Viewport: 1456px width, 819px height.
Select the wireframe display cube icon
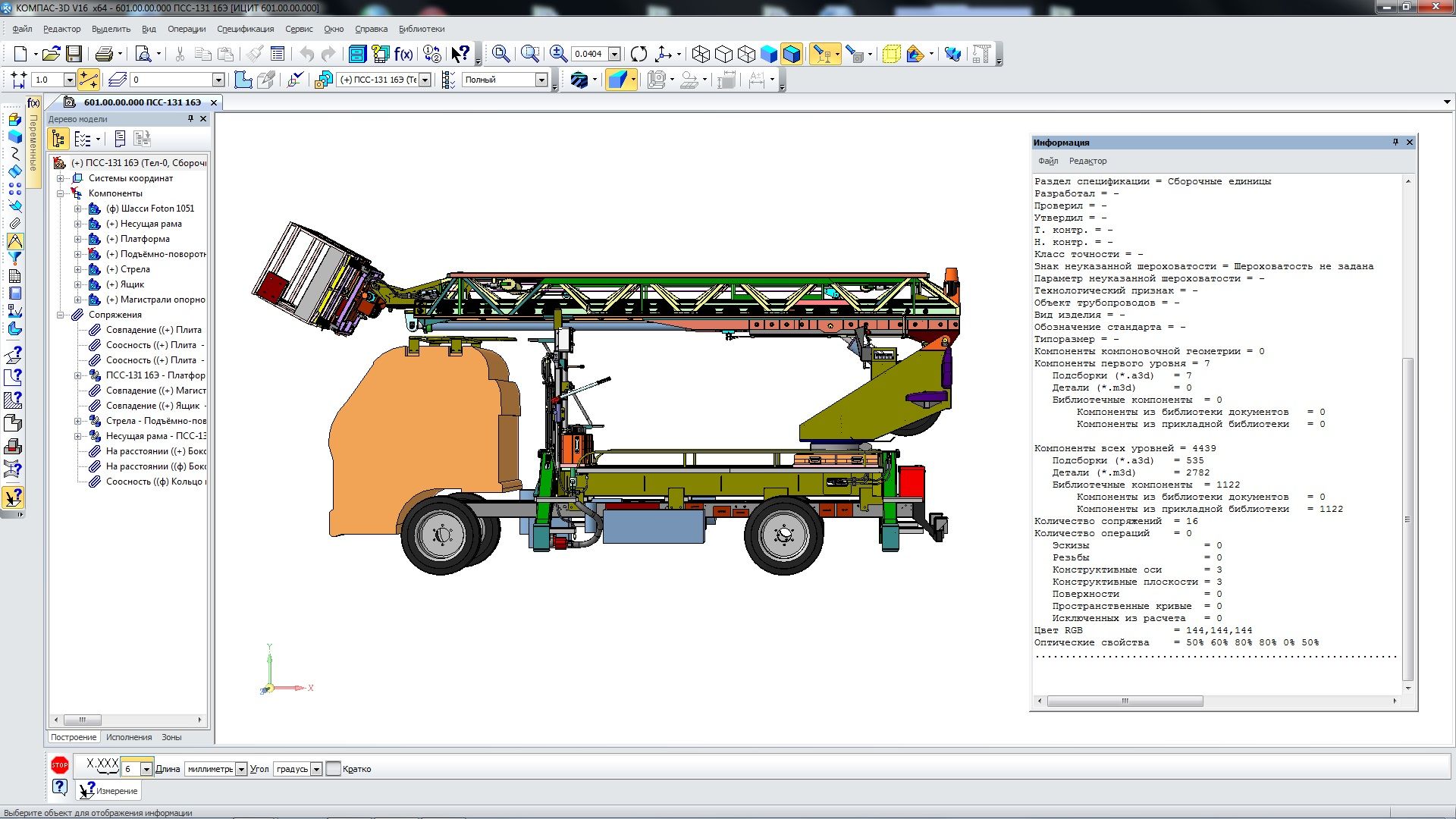tap(701, 54)
